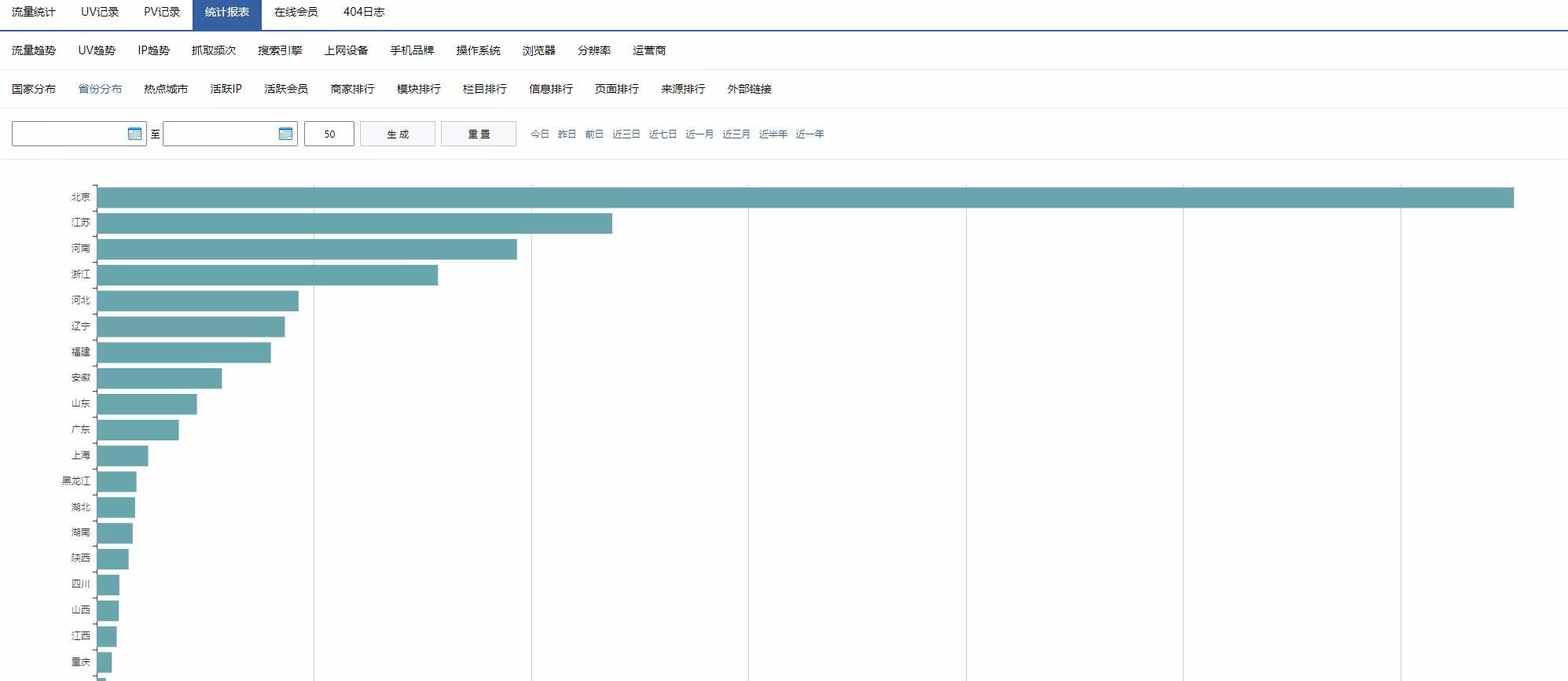
Task: Open the 来源排行 ranking report
Action: click(683, 89)
